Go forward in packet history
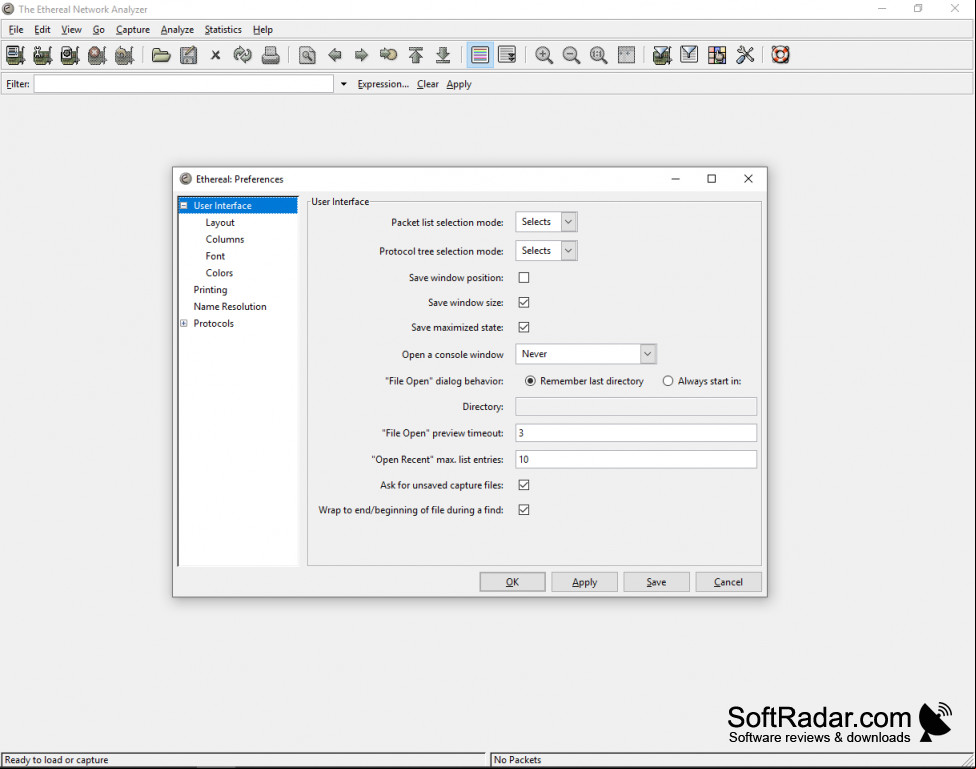The image size is (976, 769). (362, 55)
